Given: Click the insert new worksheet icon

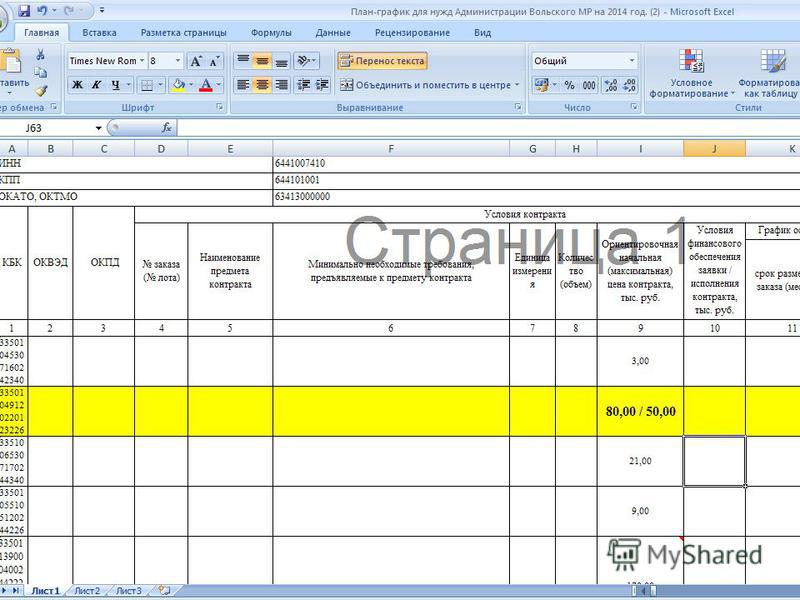Looking at the screenshot, I should coord(164,591).
